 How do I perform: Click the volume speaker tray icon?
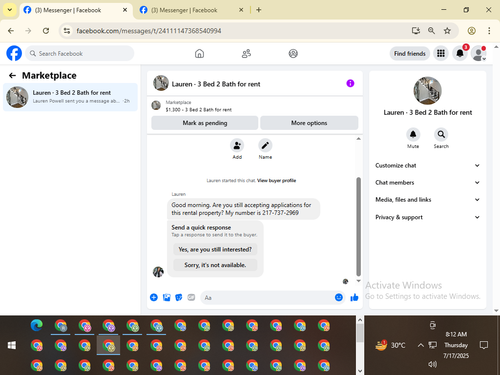click(x=432, y=364)
